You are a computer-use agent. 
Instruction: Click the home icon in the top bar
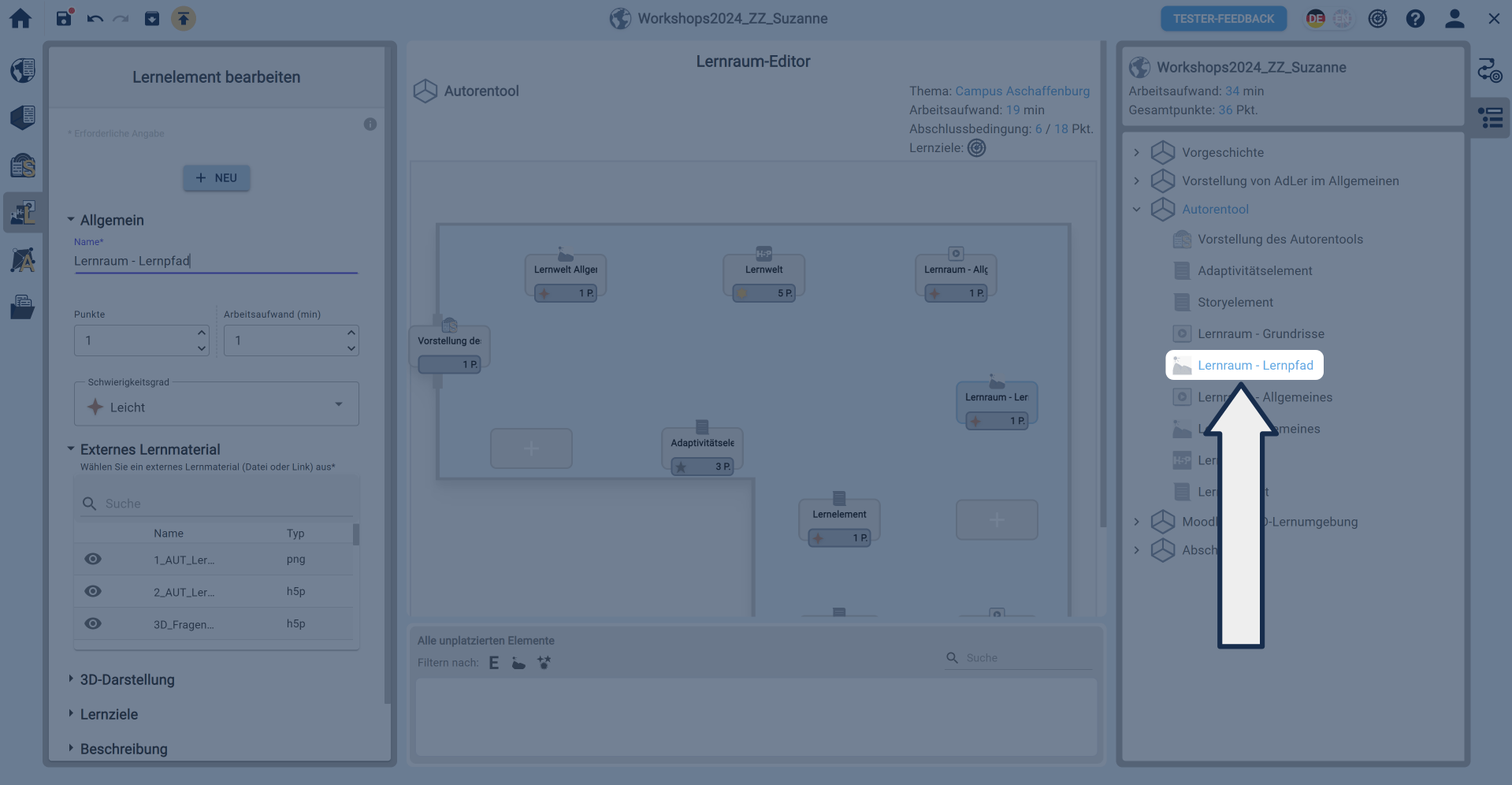coord(20,19)
